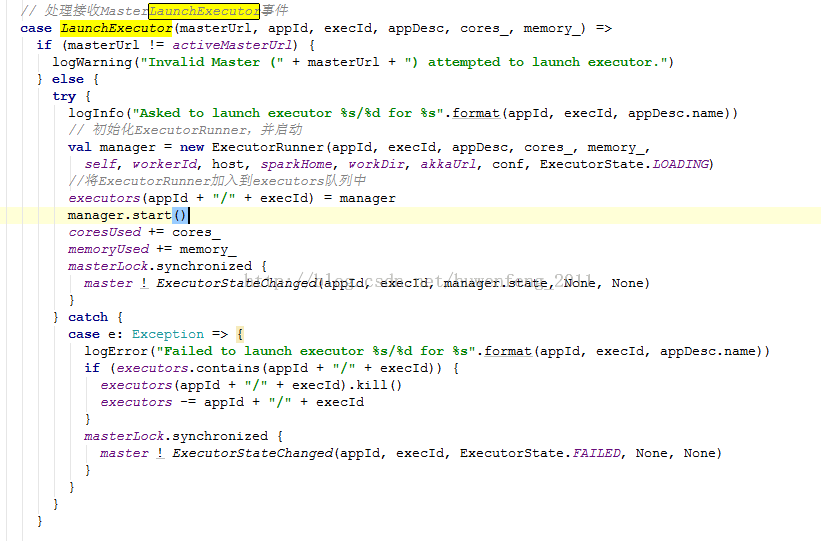Click the logWarning call

pyautogui.click(x=92, y=62)
